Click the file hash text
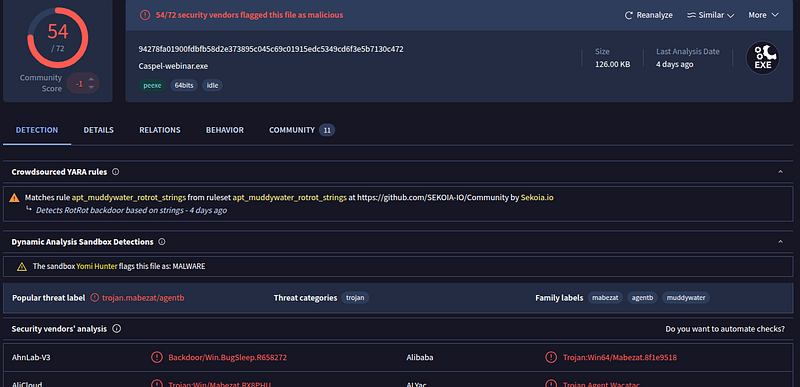 (271, 49)
